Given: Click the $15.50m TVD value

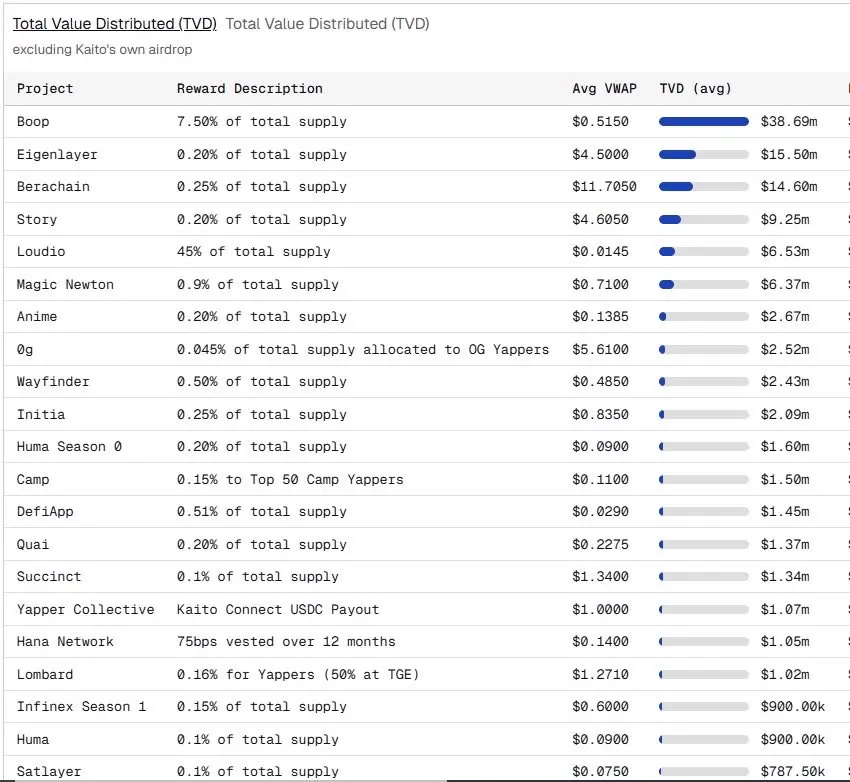Looking at the screenshot, I should coord(789,155).
